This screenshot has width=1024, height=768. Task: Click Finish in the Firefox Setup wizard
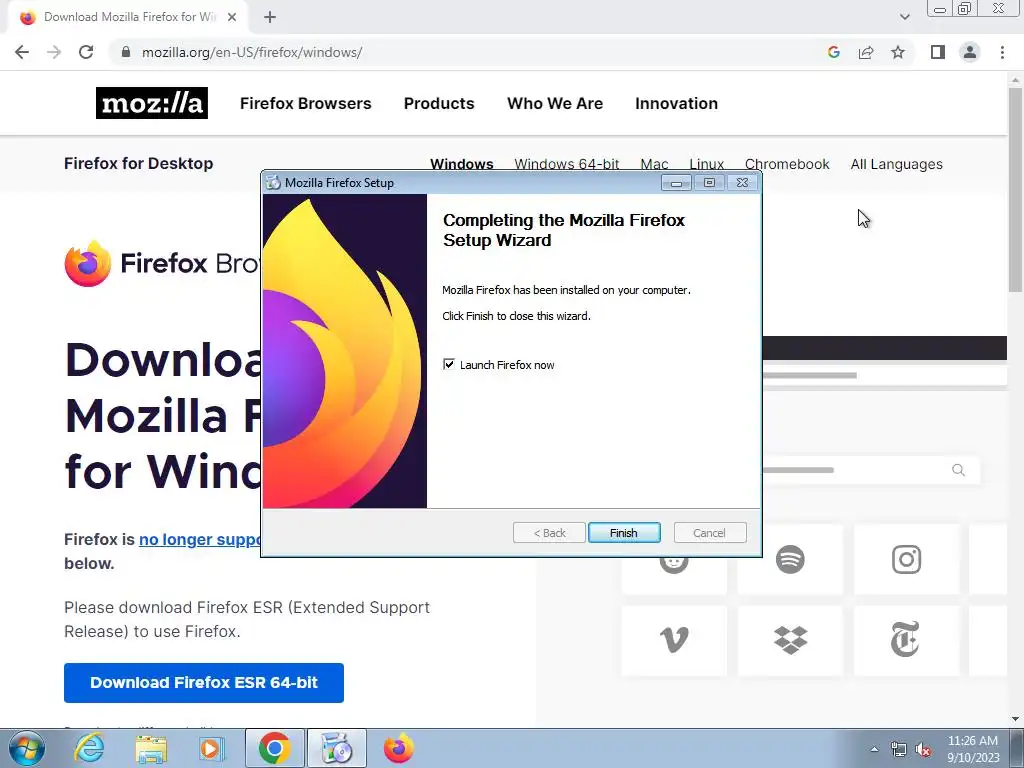[x=624, y=533]
